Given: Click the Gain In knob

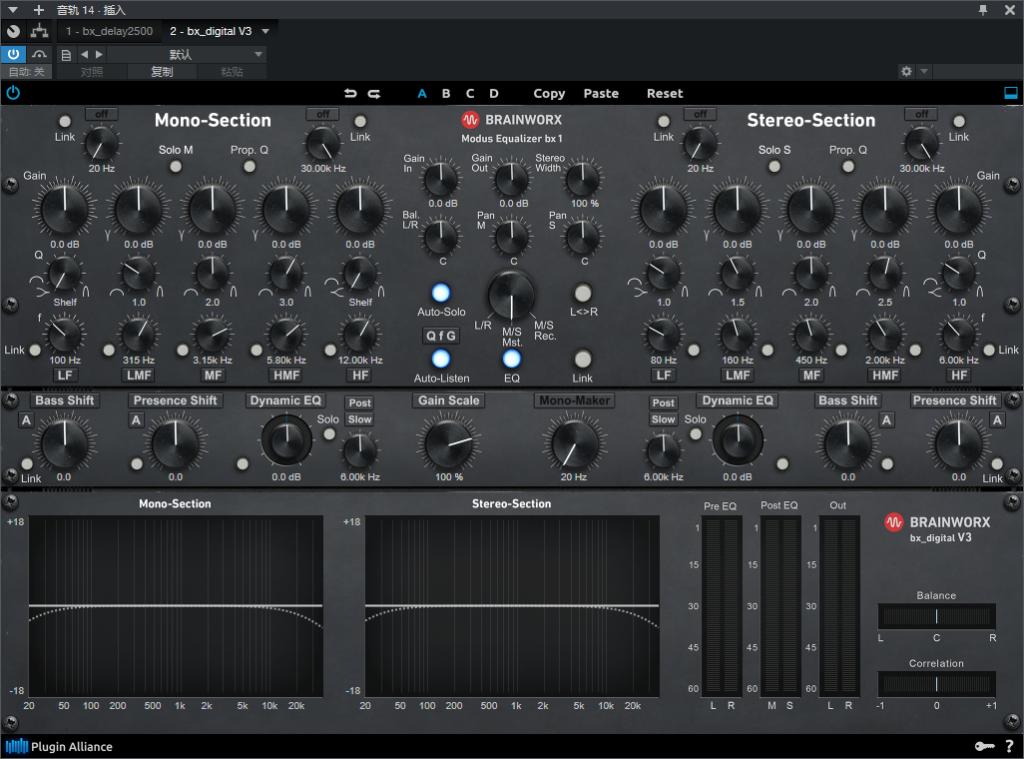Looking at the screenshot, I should coord(441,178).
